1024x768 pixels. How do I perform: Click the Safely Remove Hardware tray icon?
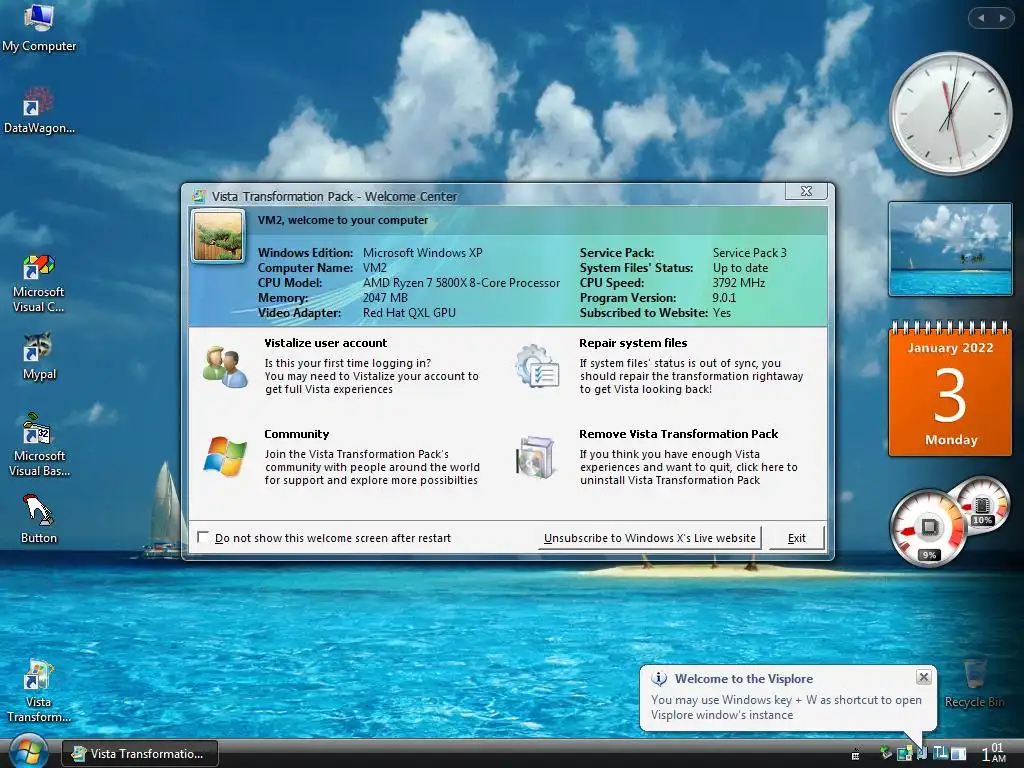coord(886,753)
